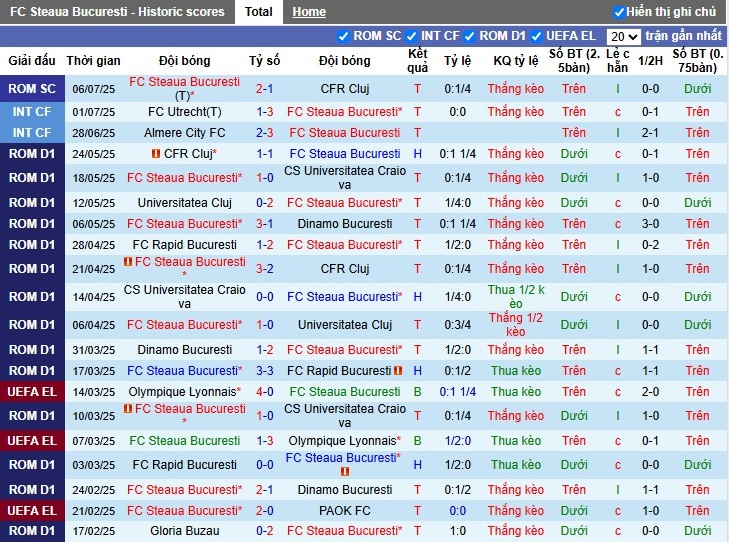Viewport: 729px width, 542px height.
Task: Open Gloria Buzau team link
Action: pos(185,530)
